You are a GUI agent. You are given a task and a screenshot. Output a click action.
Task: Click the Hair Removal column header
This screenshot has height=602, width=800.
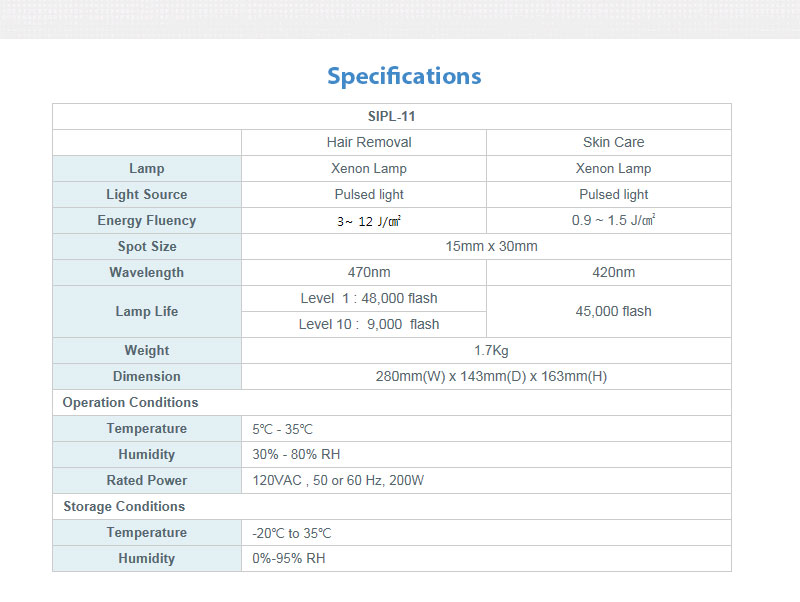(369, 142)
